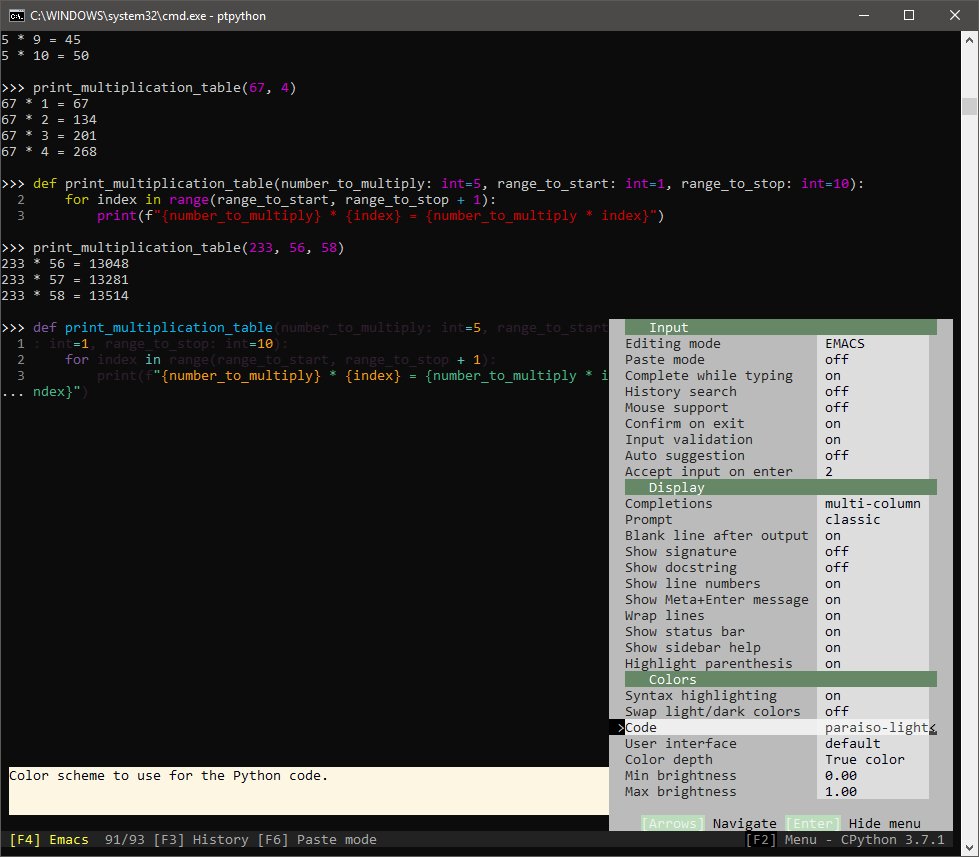This screenshot has height=857, width=979.
Task: Adjust Max brightness 1.00 value
Action: [840, 791]
